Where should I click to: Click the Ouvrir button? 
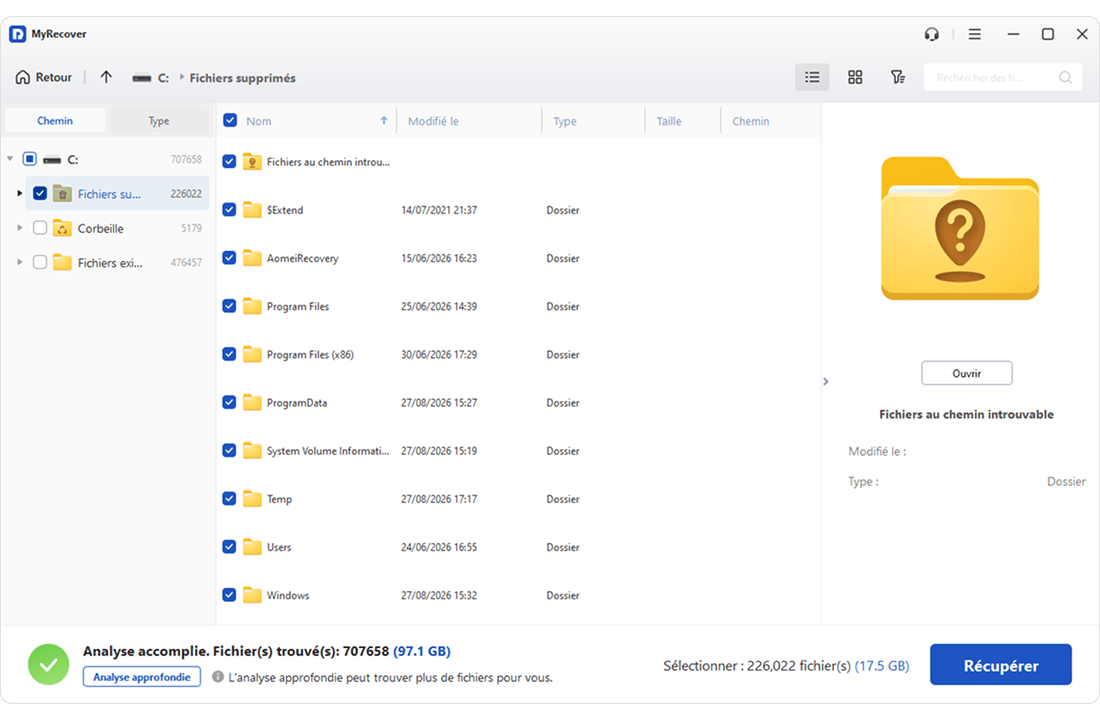click(x=967, y=373)
